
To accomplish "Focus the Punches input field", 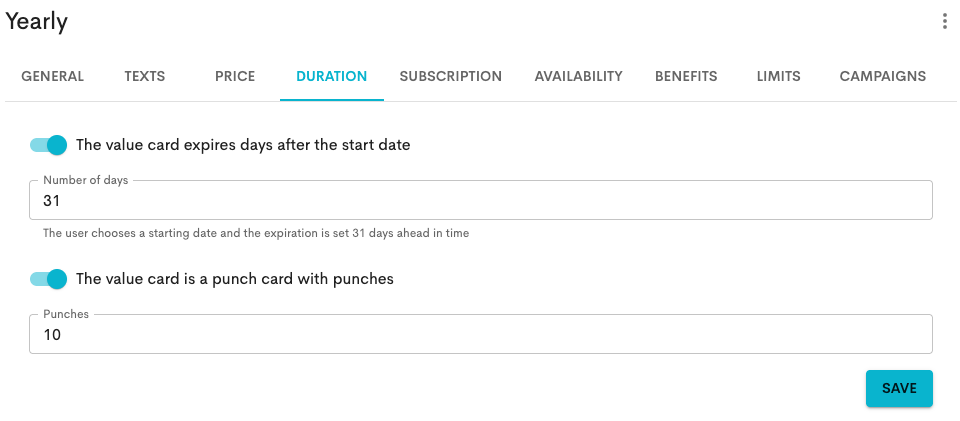I will (x=480, y=335).
